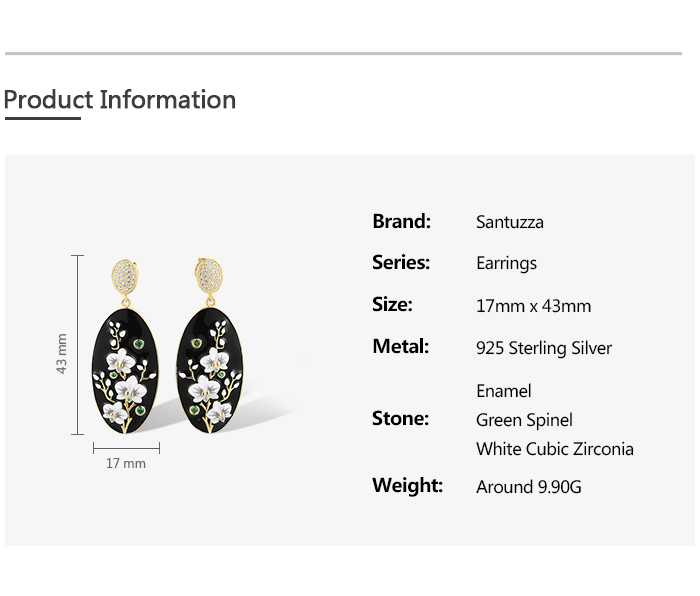Click the 17 mm width dimension label
700x596 pixels.
click(x=126, y=463)
